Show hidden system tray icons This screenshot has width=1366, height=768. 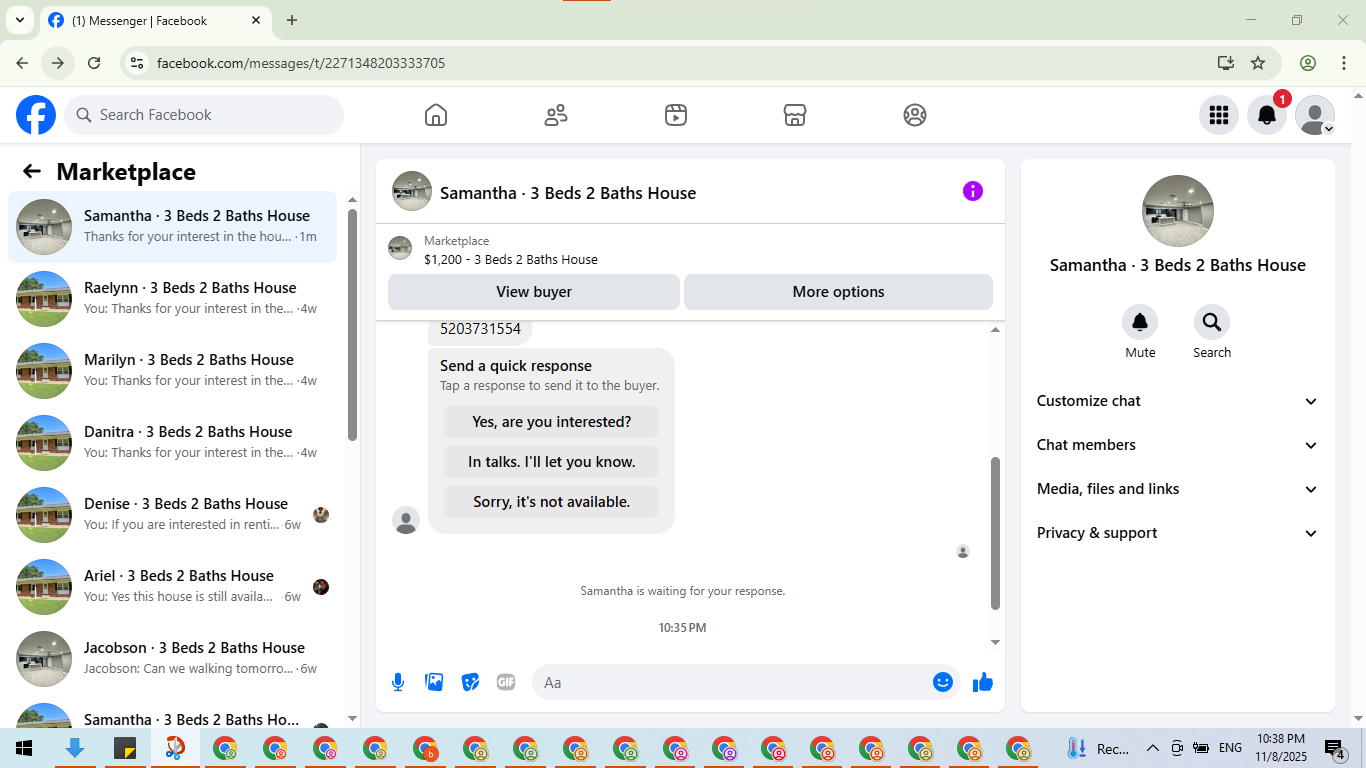click(1152, 748)
